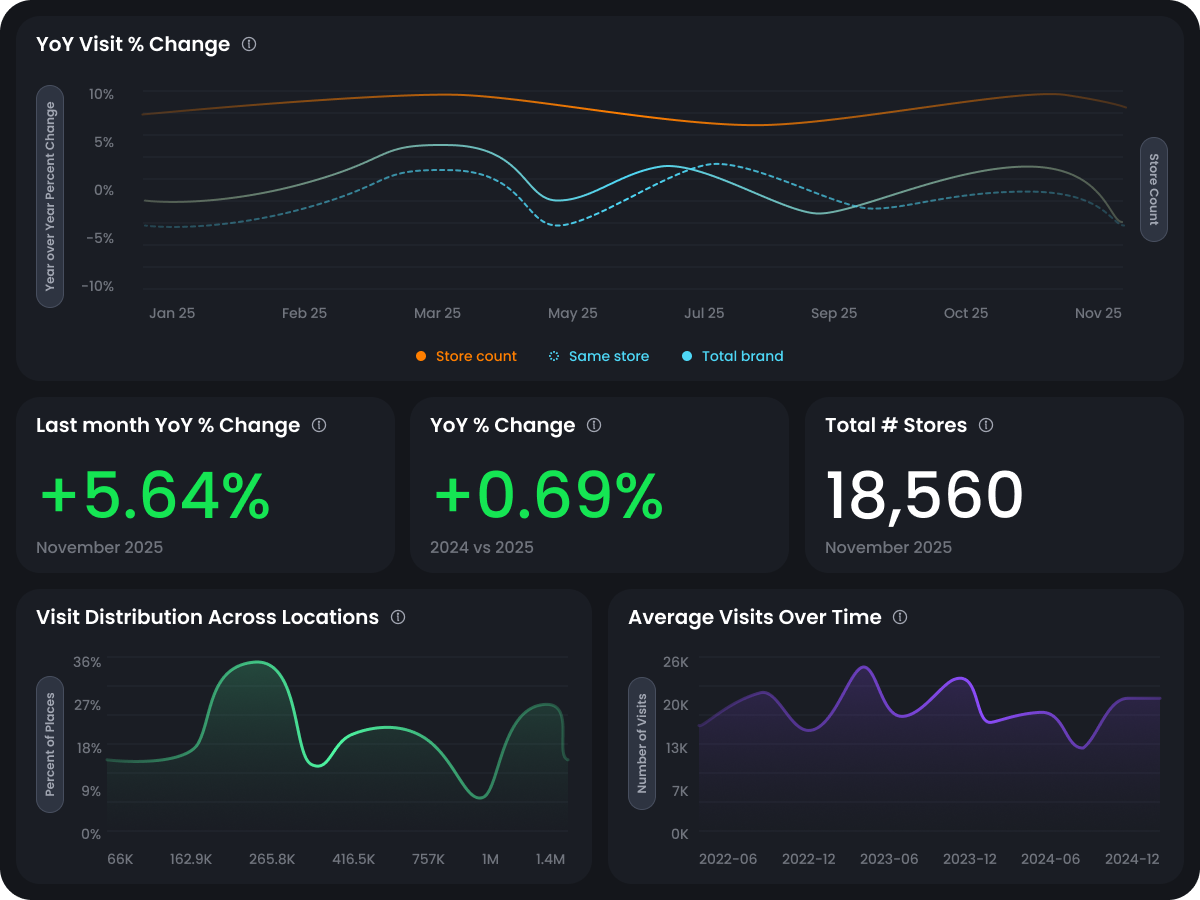Click the +5.64% last month value

(155, 495)
